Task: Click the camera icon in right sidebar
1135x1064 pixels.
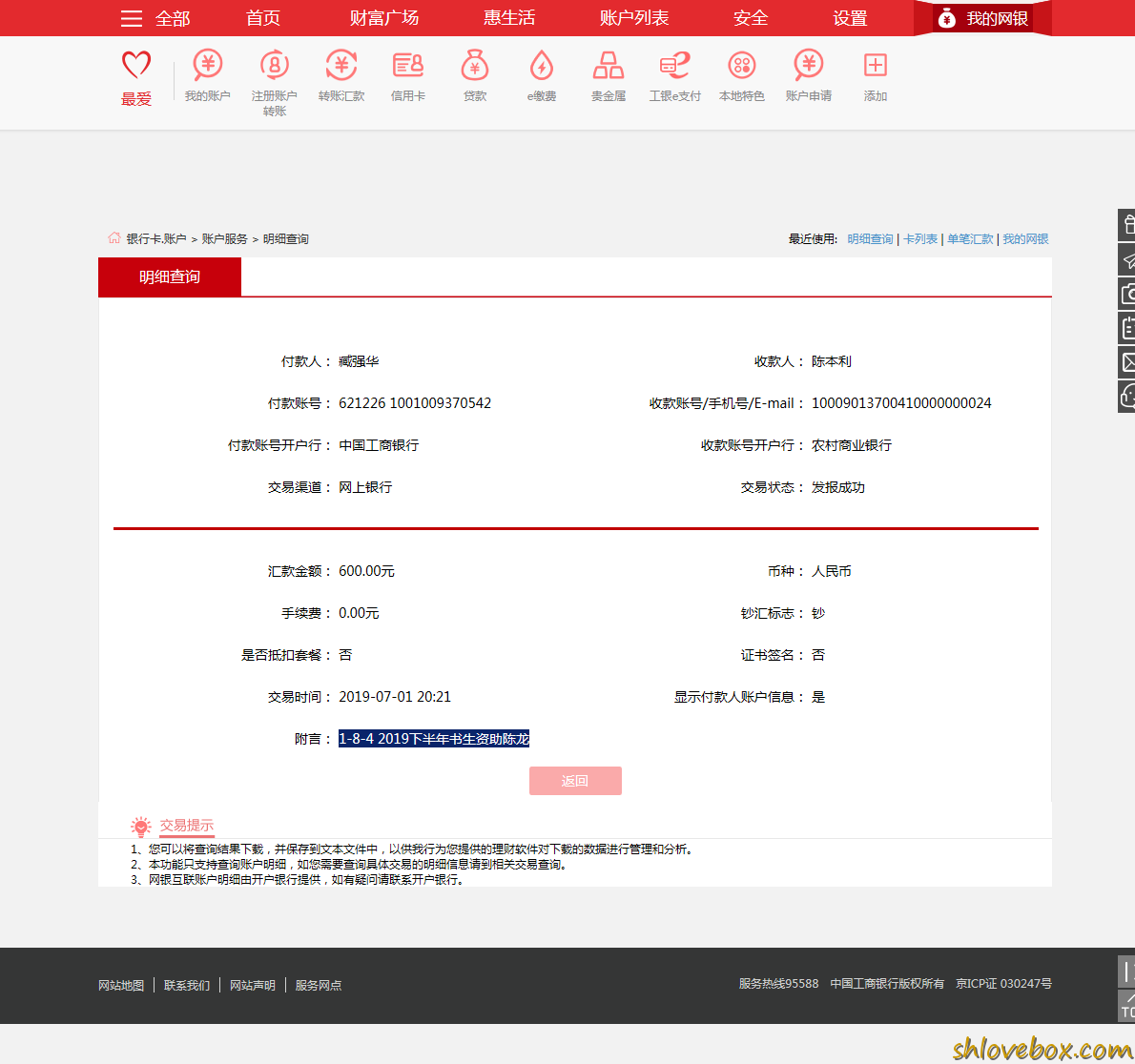Action: [x=1127, y=294]
